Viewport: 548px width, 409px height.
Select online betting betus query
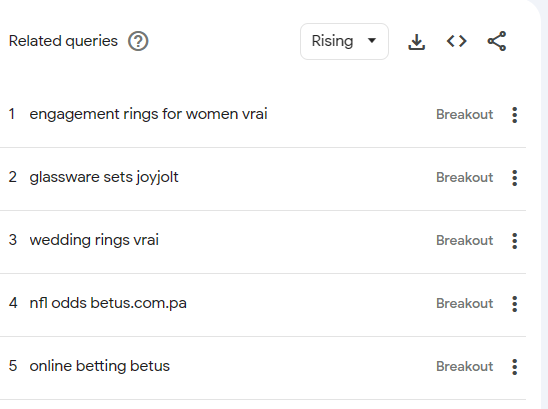click(100, 366)
